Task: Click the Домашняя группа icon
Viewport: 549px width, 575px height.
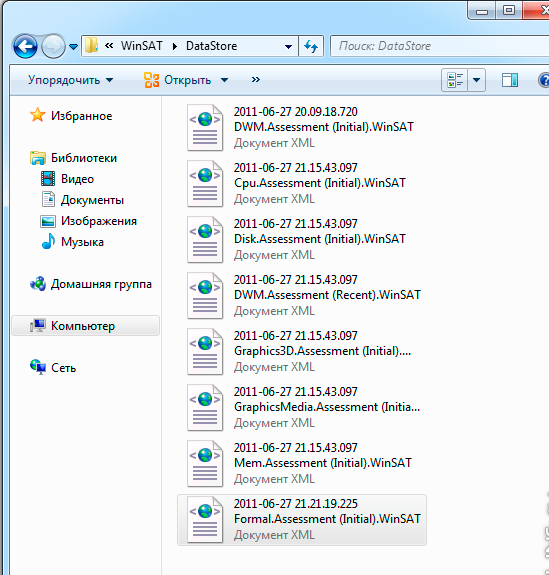Action: coord(38,284)
